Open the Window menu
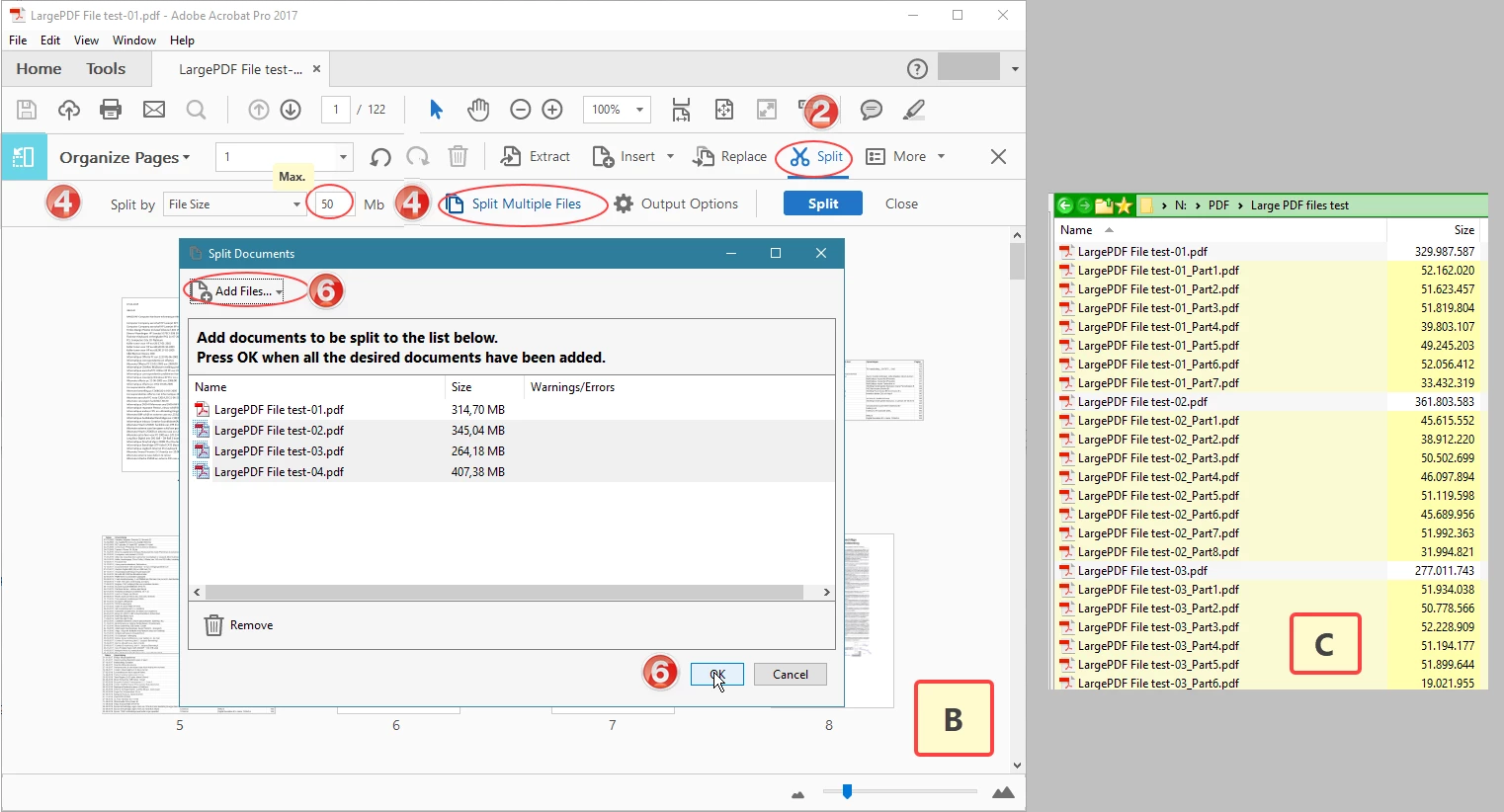Screen dimensions: 1504x812 pyautogui.click(x=134, y=41)
